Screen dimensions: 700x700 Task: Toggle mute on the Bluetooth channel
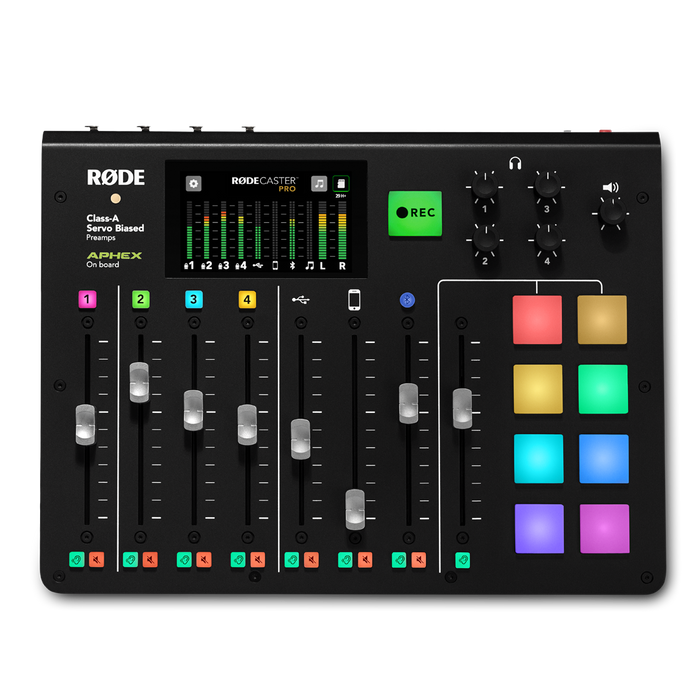coord(418,560)
